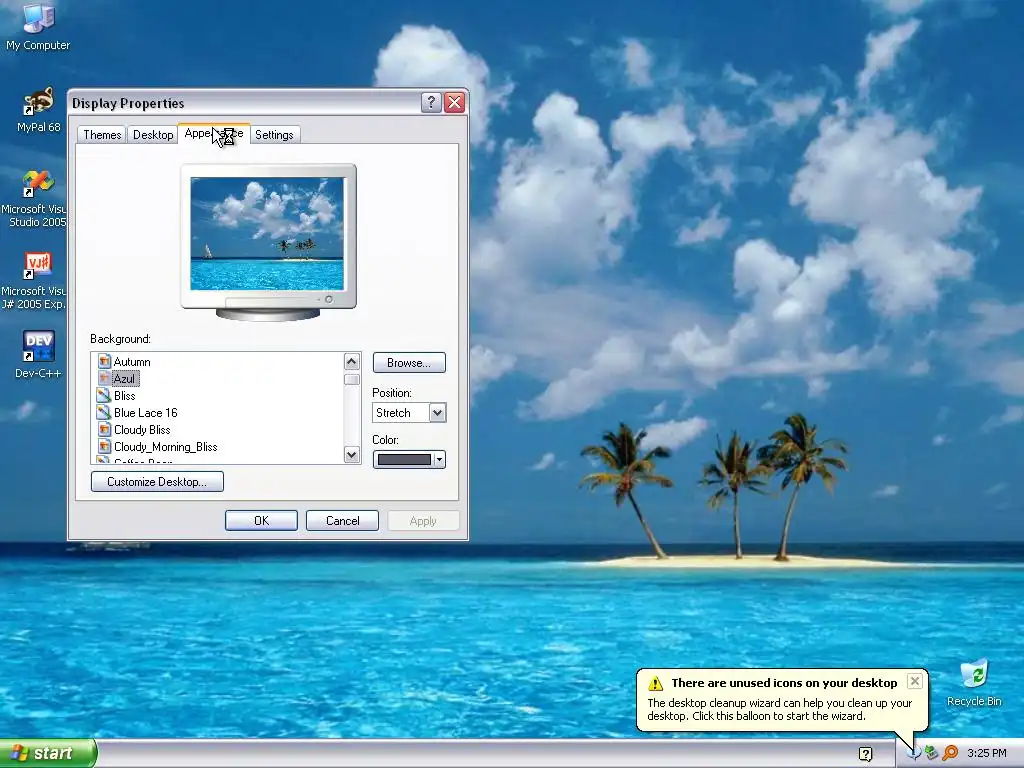
Task: Click the Background list scroll-up arrow
Action: tap(351, 362)
